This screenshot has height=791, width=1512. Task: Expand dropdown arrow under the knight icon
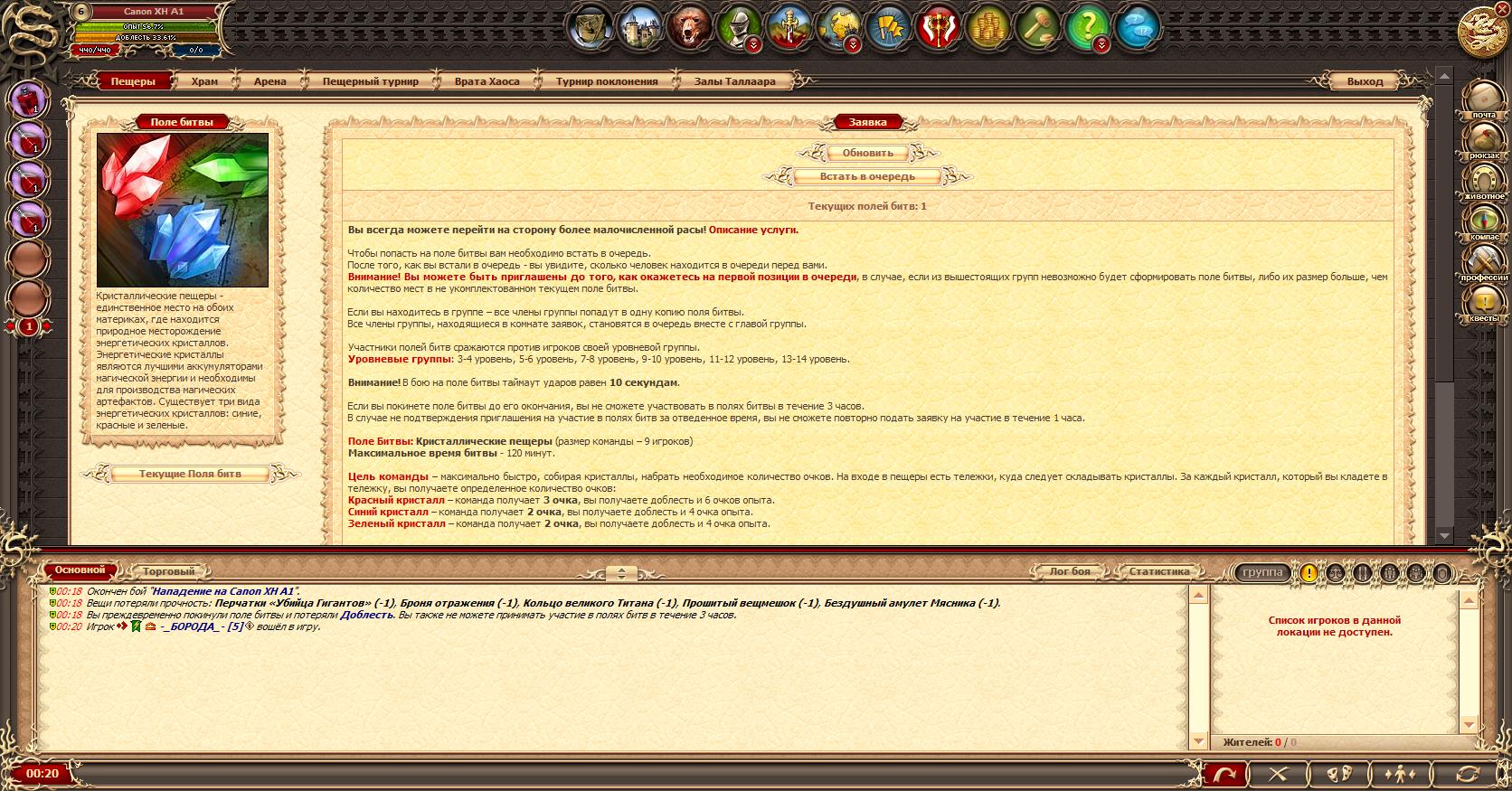tap(754, 44)
